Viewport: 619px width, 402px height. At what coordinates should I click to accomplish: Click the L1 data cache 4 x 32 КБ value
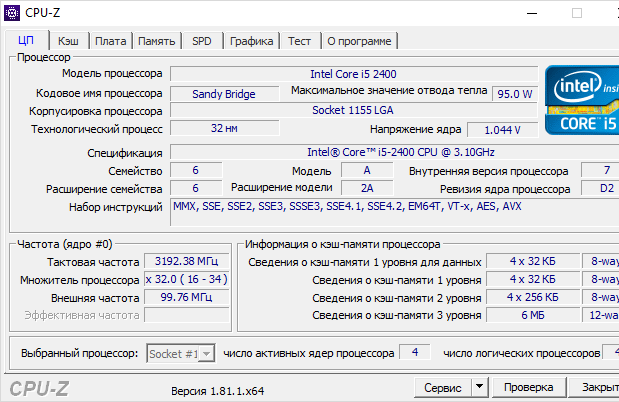tap(533, 261)
